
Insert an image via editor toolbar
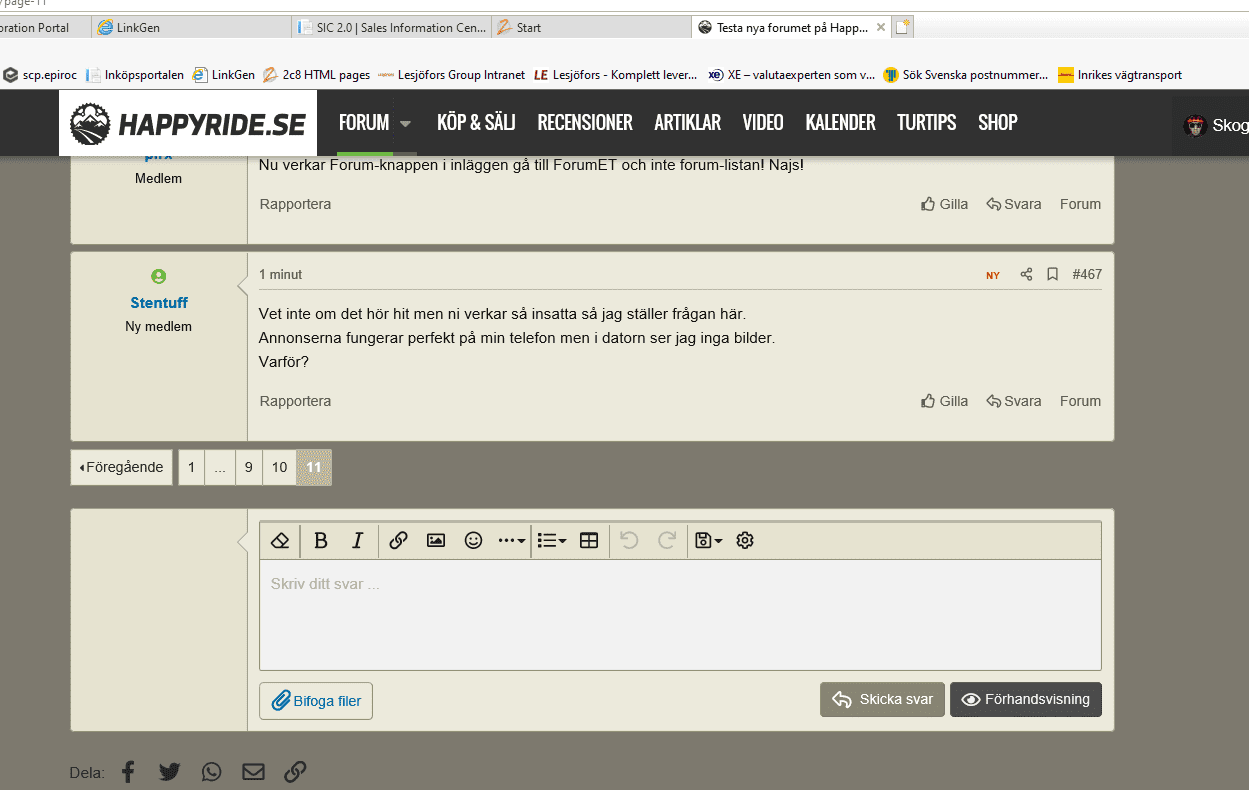coord(436,541)
